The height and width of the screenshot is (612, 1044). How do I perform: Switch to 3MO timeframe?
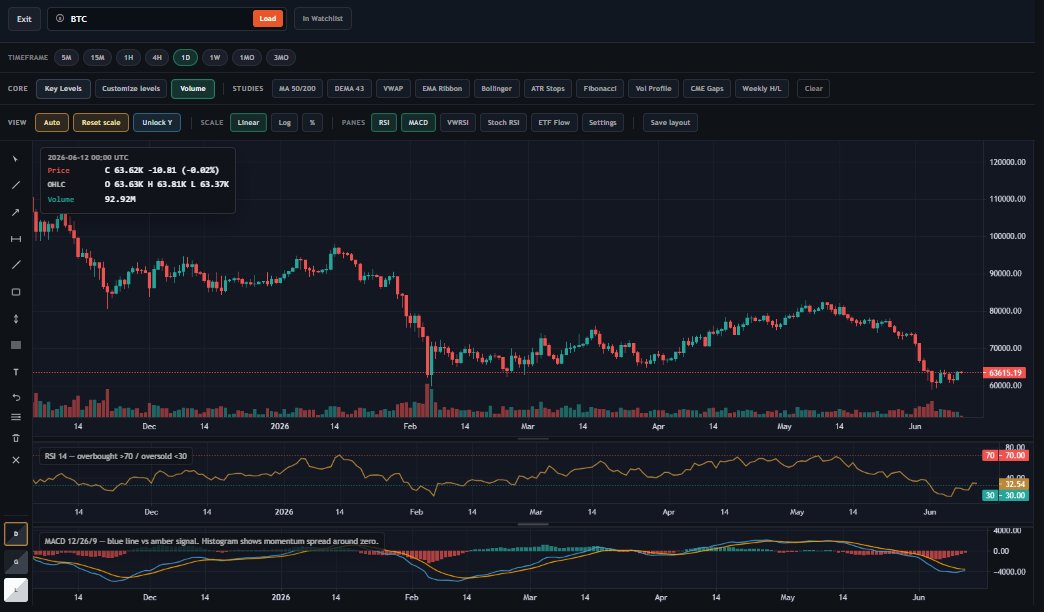pos(281,58)
